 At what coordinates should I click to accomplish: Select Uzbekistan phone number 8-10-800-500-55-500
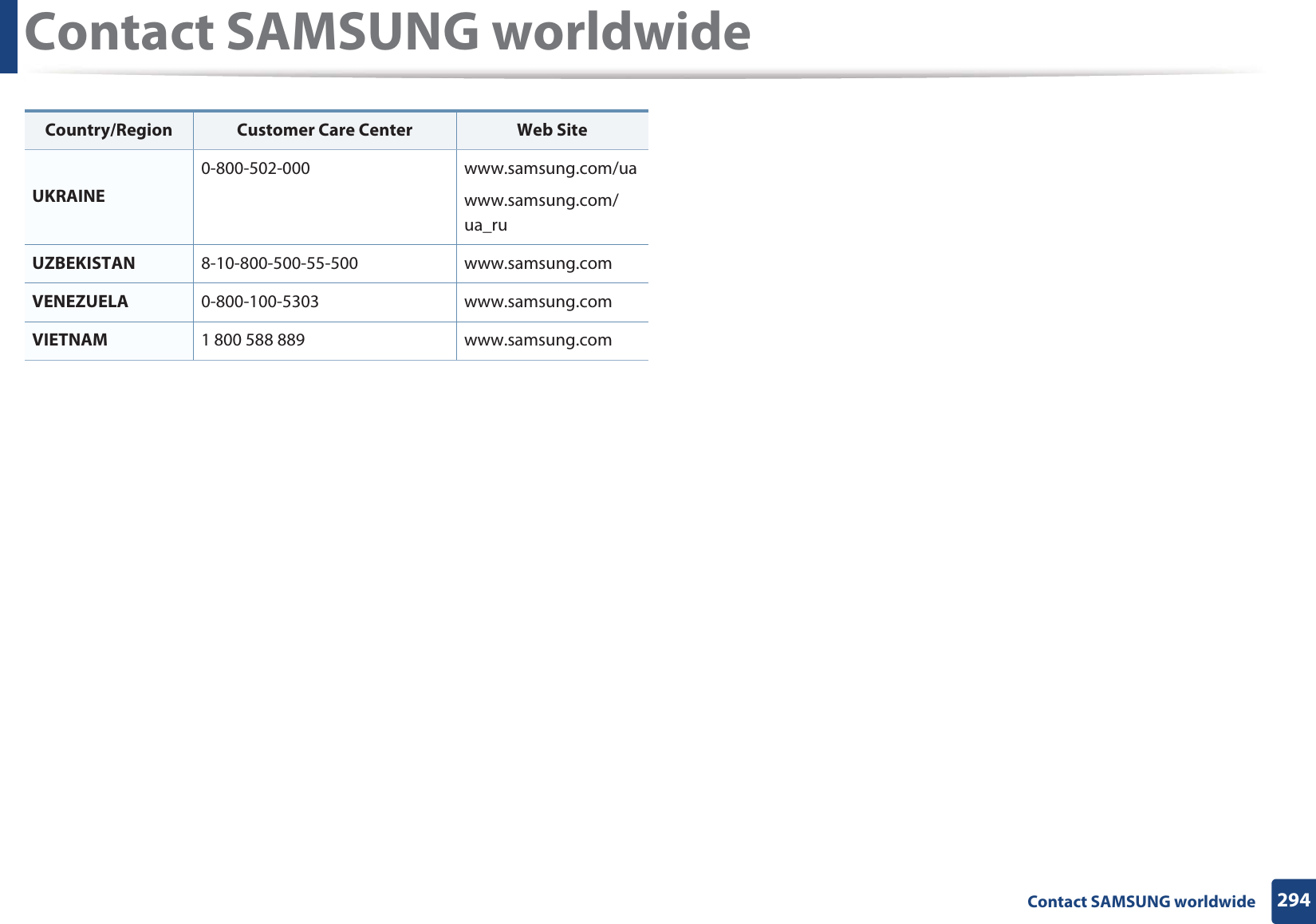(x=279, y=263)
